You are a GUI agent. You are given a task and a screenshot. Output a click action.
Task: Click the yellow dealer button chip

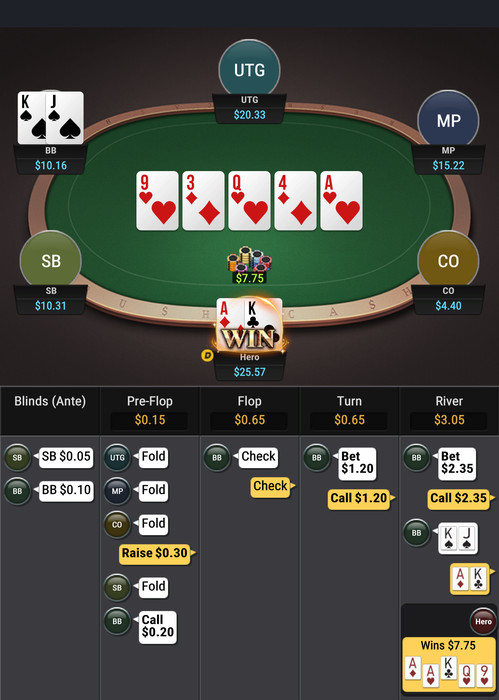coord(207,355)
